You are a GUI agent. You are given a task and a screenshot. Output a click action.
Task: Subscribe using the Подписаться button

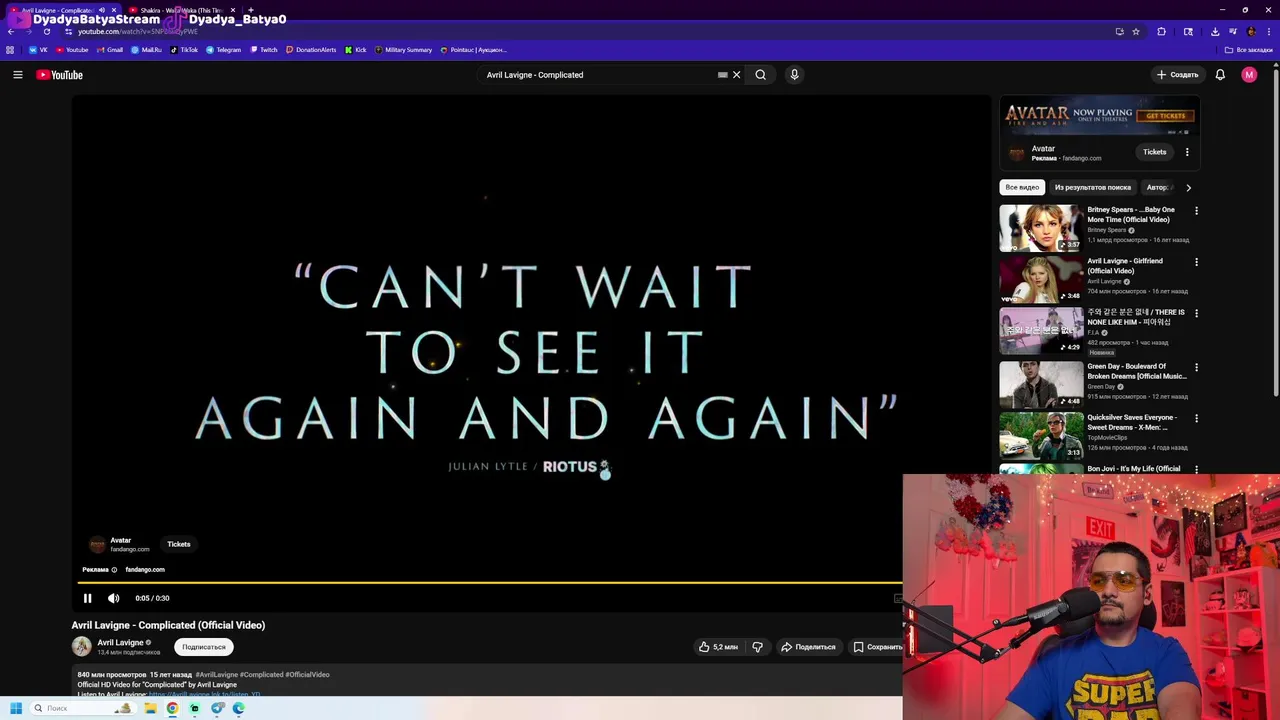204,647
